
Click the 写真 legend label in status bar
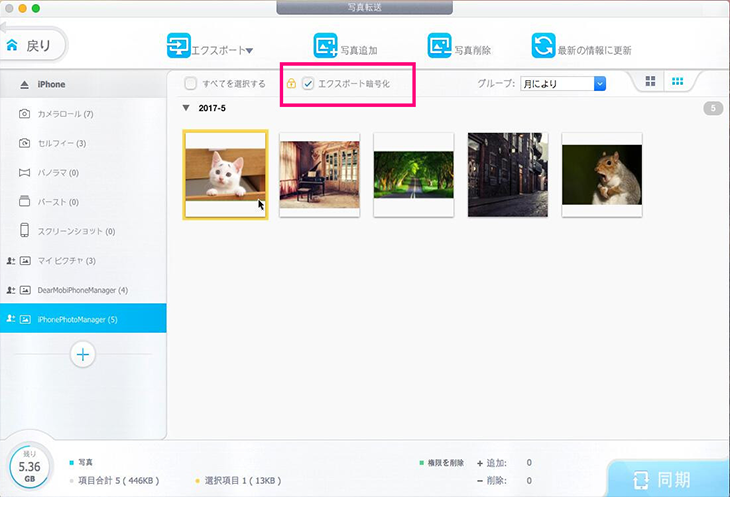[85, 462]
